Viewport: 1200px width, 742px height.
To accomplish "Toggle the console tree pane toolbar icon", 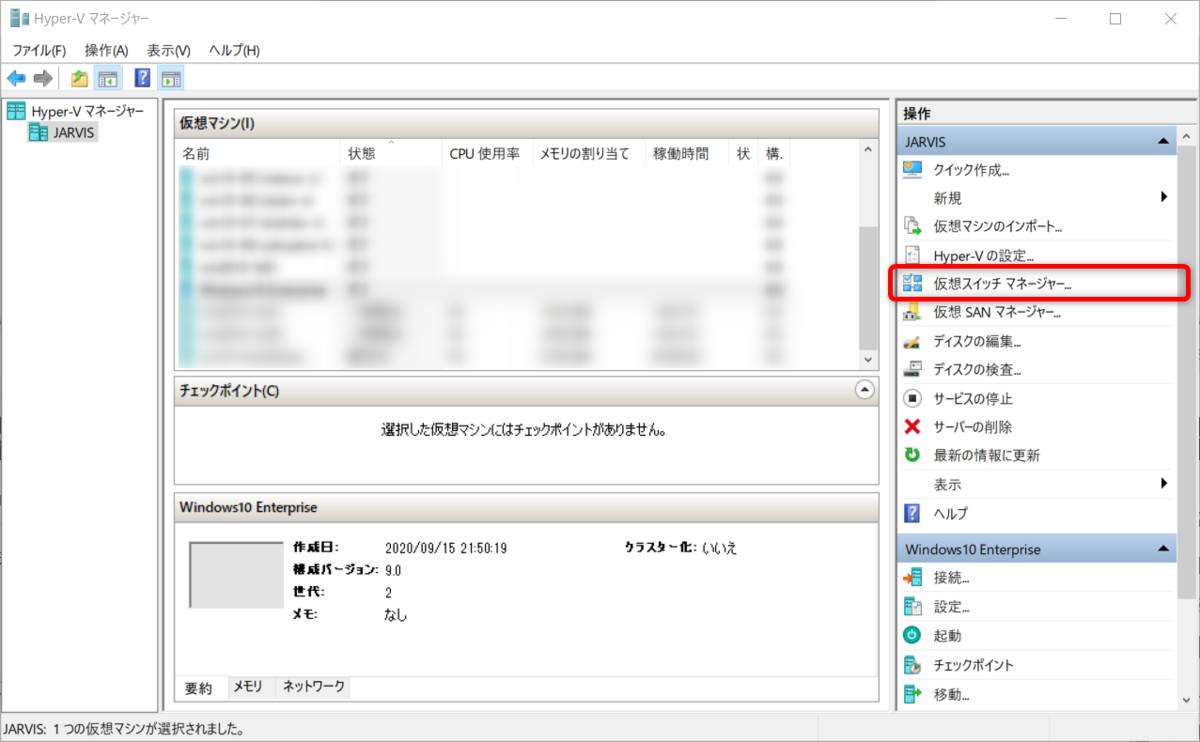I will click(107, 78).
